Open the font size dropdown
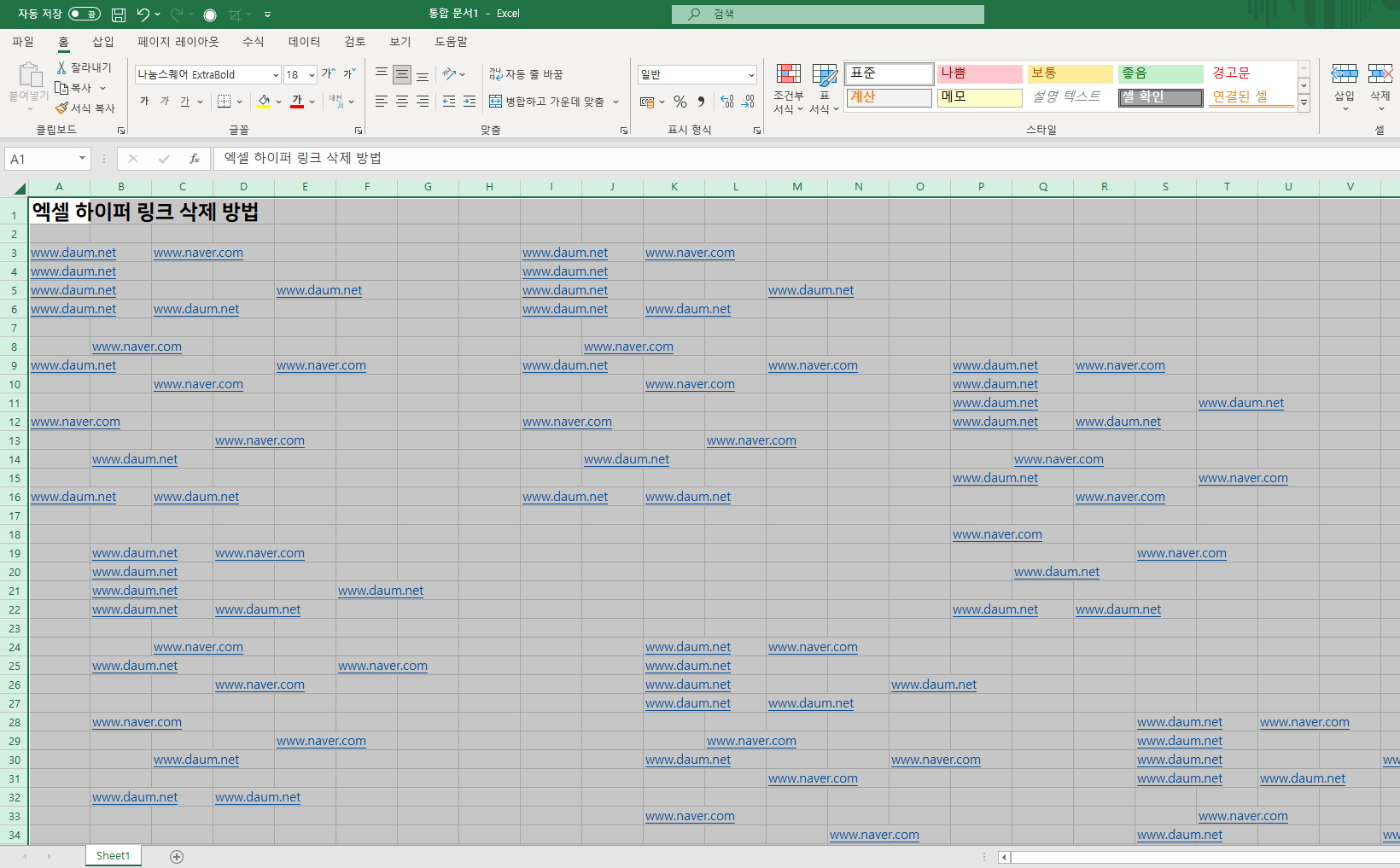The height and width of the screenshot is (868, 1400). click(x=312, y=75)
